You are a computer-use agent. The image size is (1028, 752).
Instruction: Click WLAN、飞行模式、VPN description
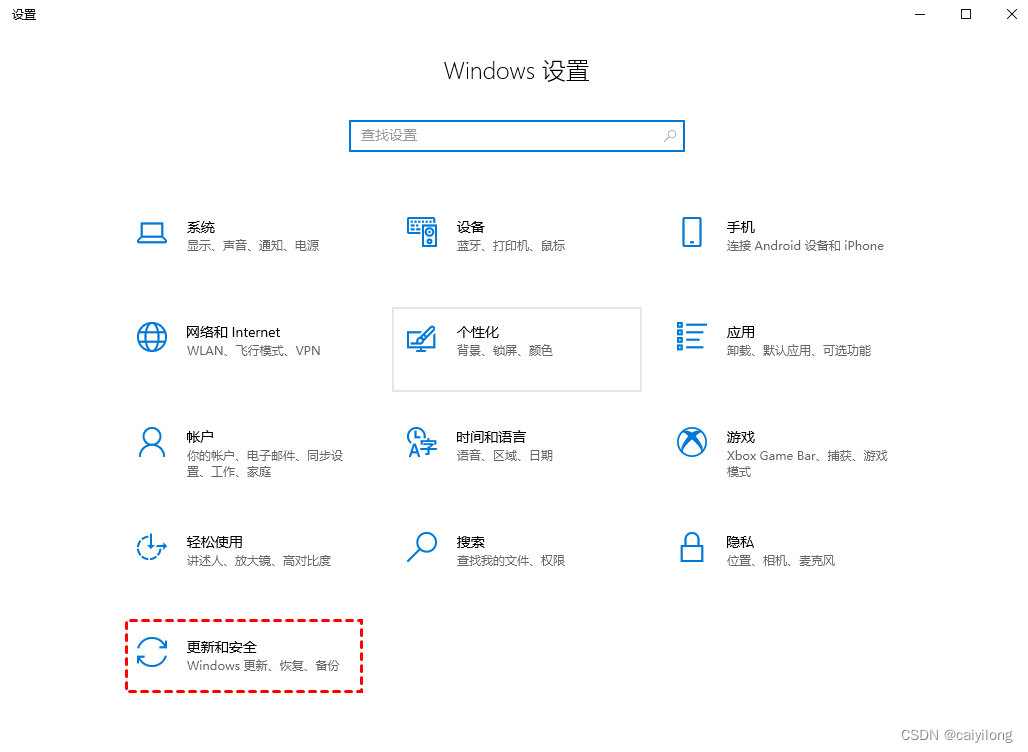(x=254, y=351)
